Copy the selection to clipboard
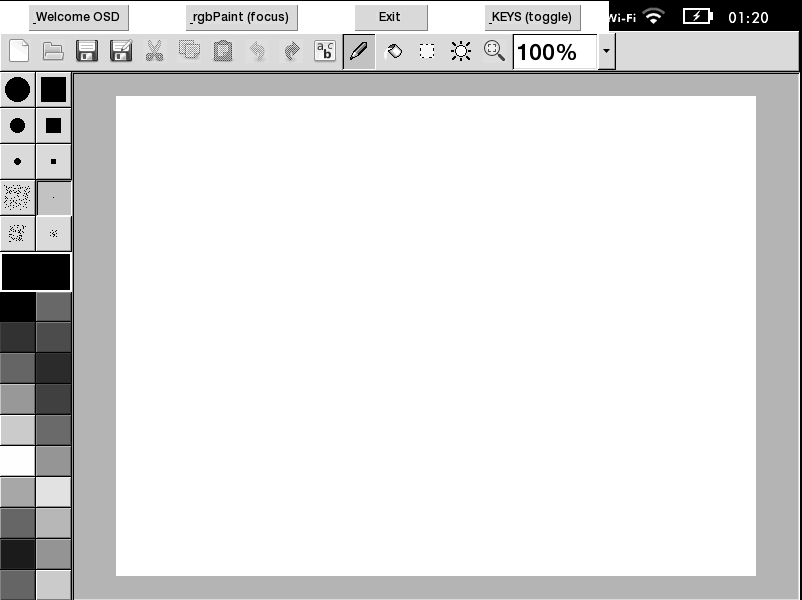This screenshot has width=802, height=600. pyautogui.click(x=189, y=51)
